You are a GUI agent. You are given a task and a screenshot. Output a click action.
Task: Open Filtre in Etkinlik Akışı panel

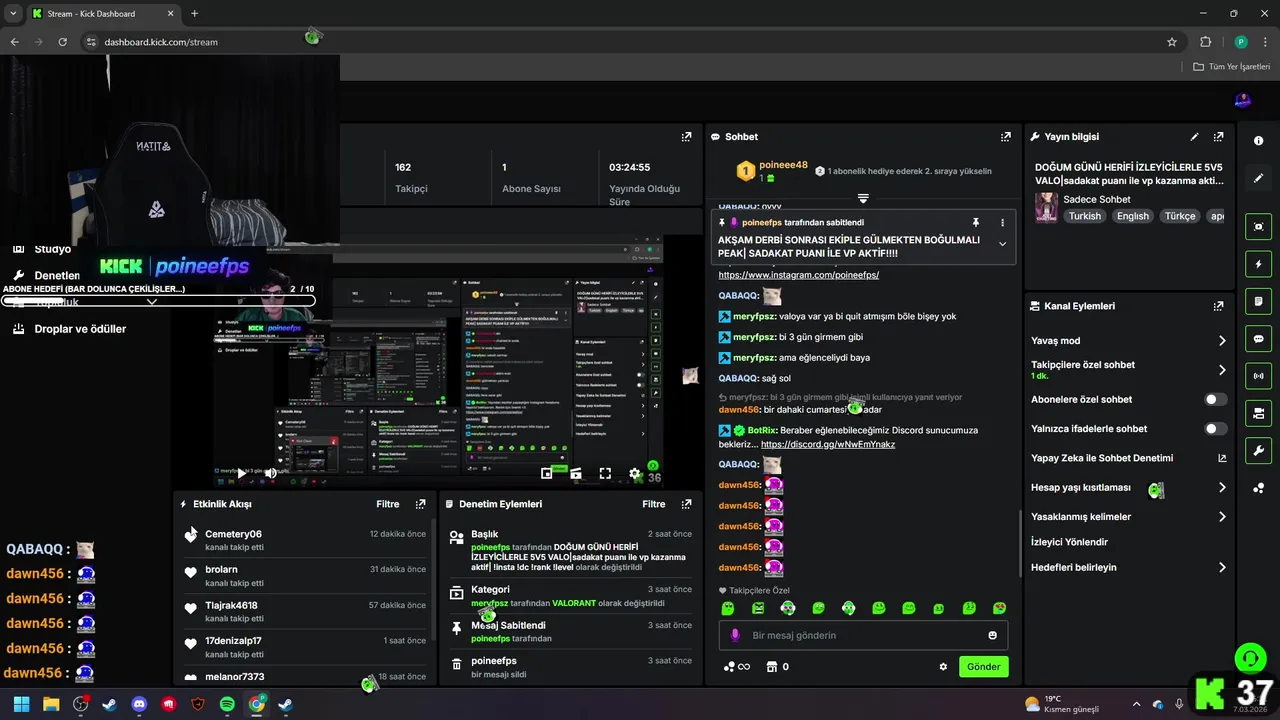[387, 504]
